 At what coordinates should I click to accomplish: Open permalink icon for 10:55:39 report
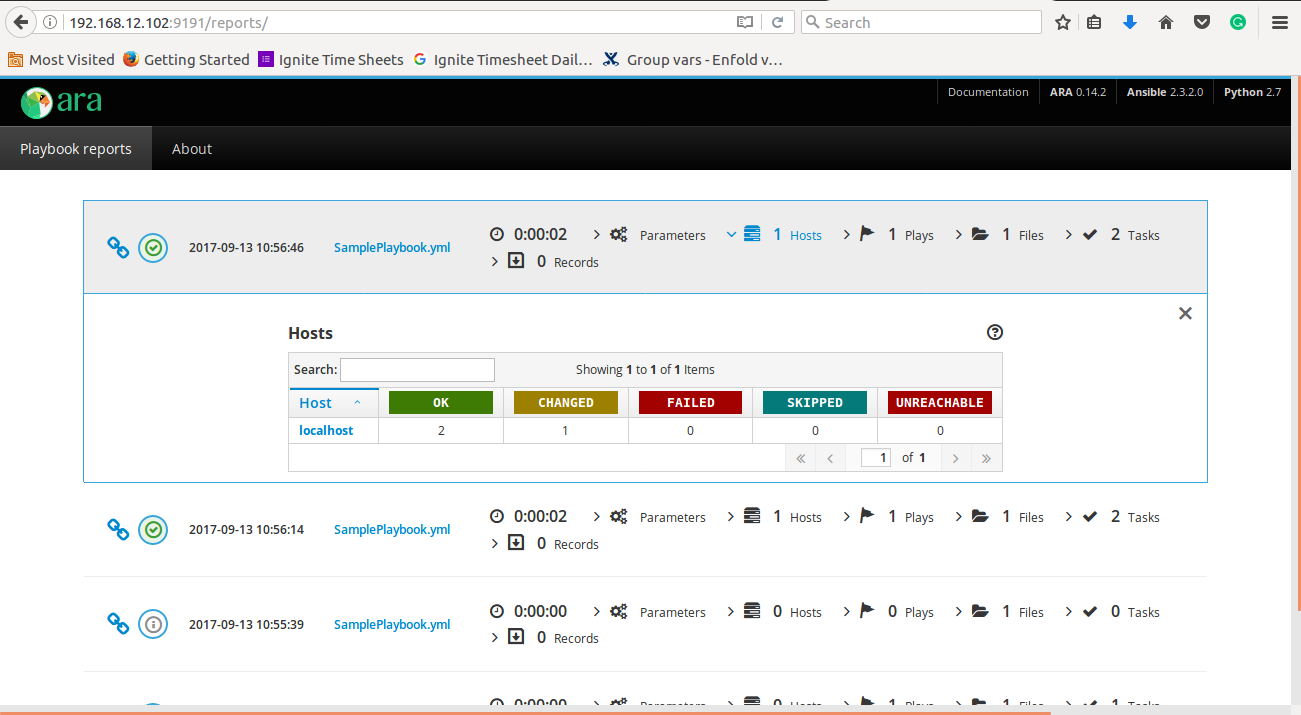(118, 624)
